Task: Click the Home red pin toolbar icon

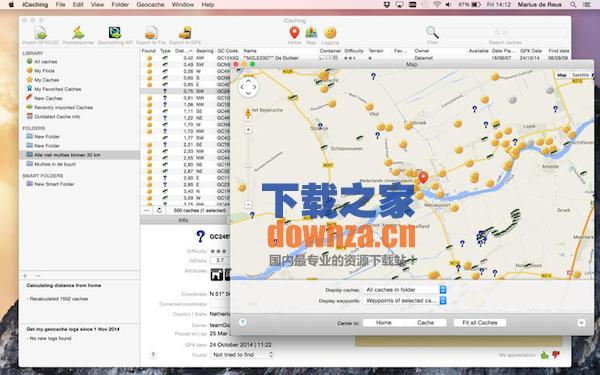Action: (x=294, y=33)
